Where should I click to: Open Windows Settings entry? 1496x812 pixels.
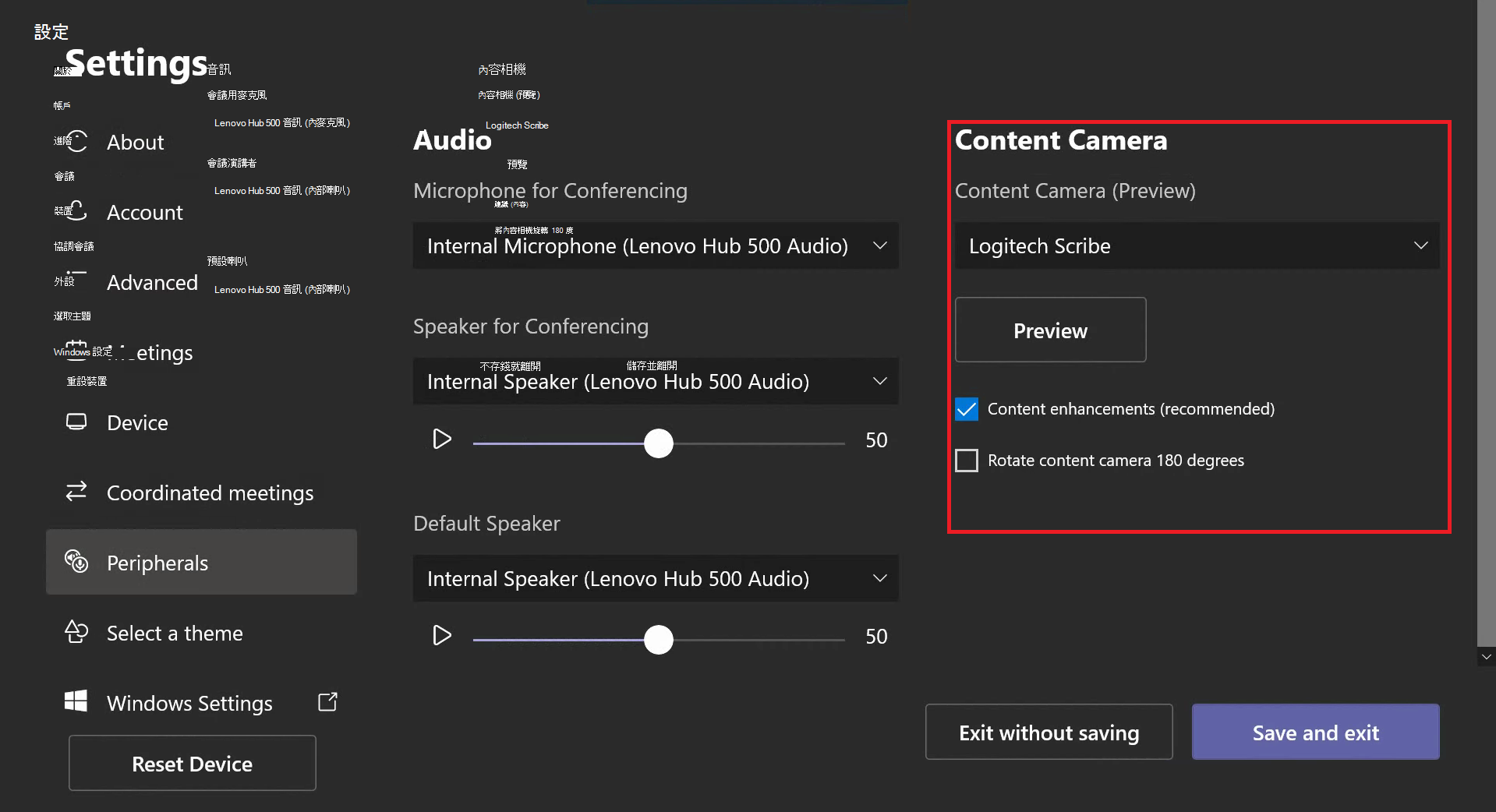[x=189, y=703]
